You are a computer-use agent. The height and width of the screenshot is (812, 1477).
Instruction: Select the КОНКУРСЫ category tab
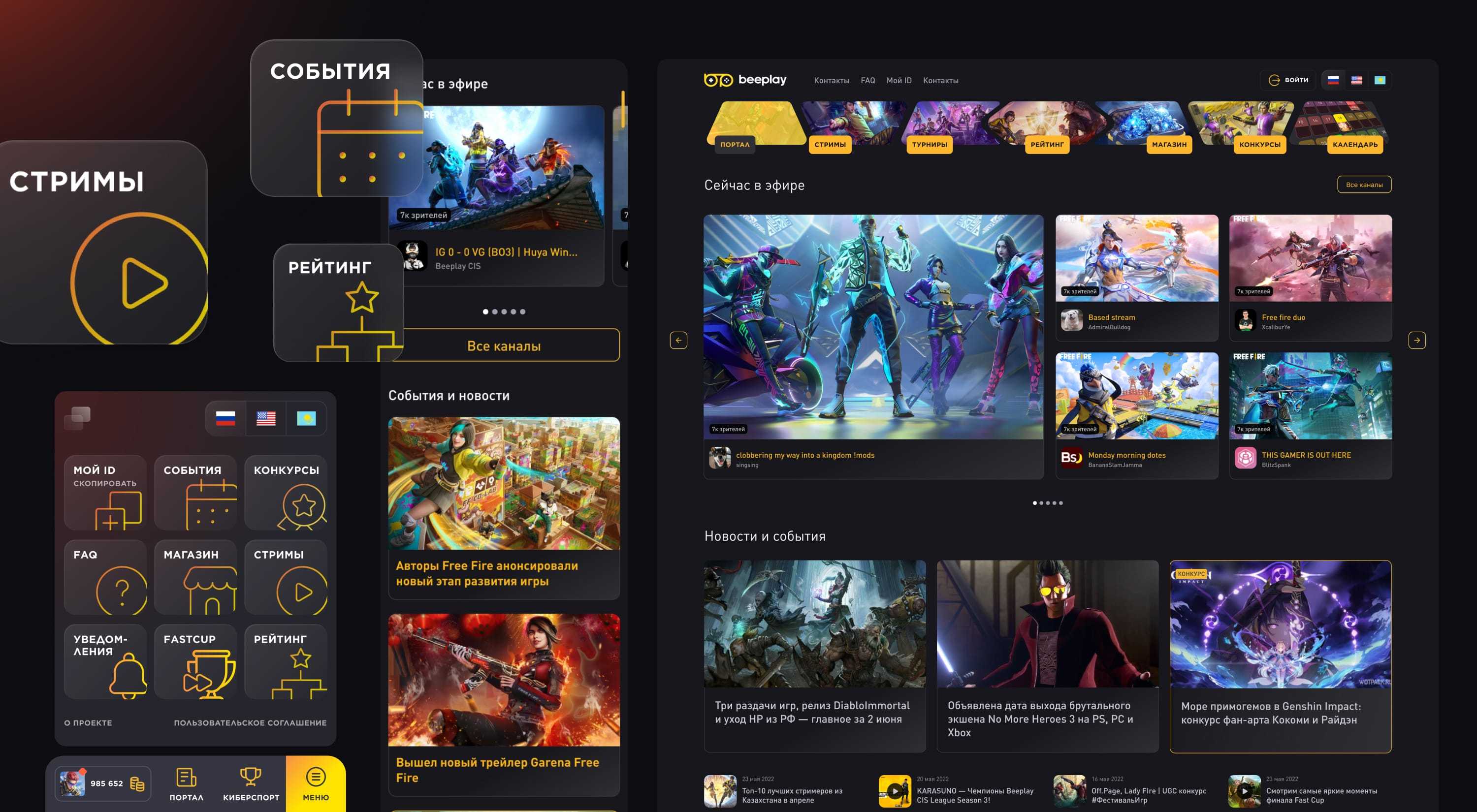coord(1241,126)
